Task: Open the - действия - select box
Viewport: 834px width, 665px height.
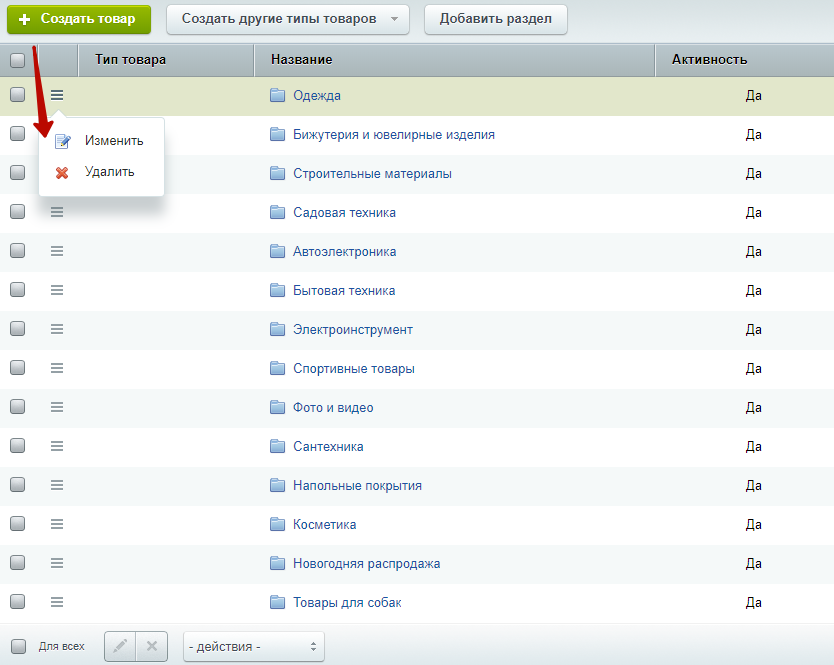Action: pos(254,646)
